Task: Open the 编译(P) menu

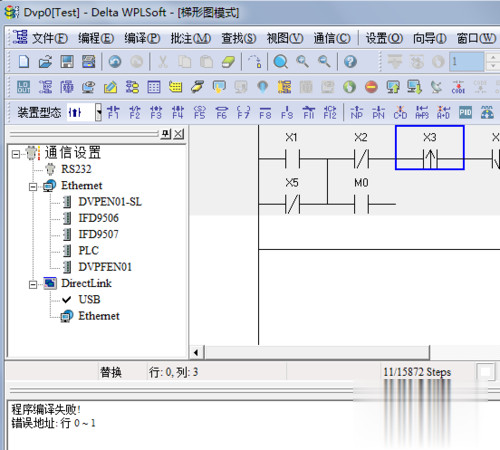Action: (142, 38)
